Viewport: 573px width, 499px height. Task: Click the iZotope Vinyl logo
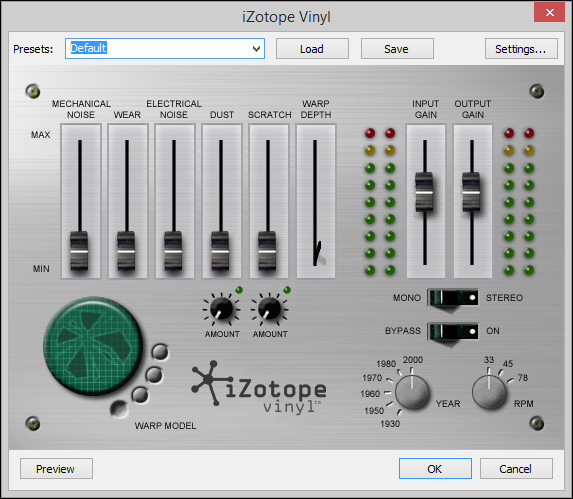pyautogui.click(x=259, y=388)
